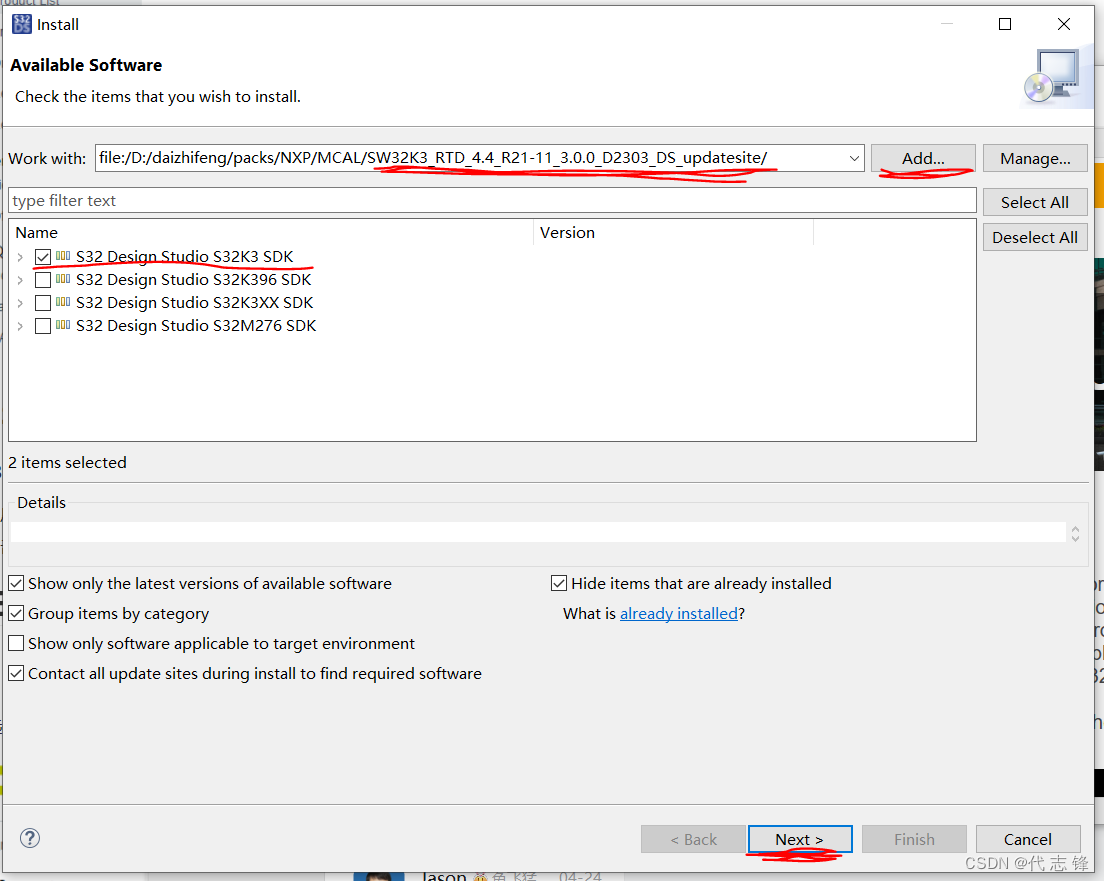
Task: Close the Install dialog window
Action: tap(1064, 25)
